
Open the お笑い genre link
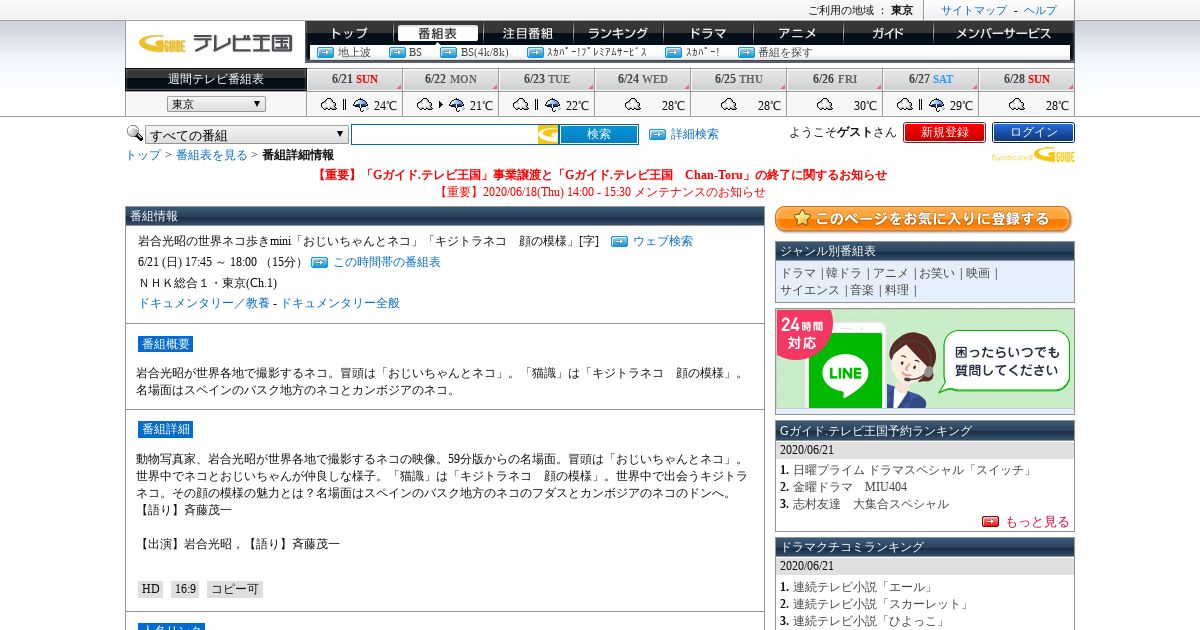(937, 273)
